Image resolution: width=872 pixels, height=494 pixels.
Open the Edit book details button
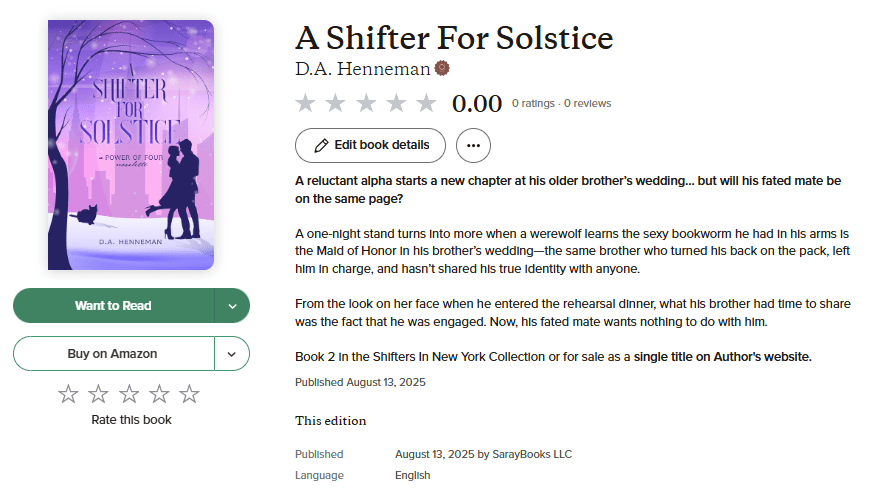point(370,145)
